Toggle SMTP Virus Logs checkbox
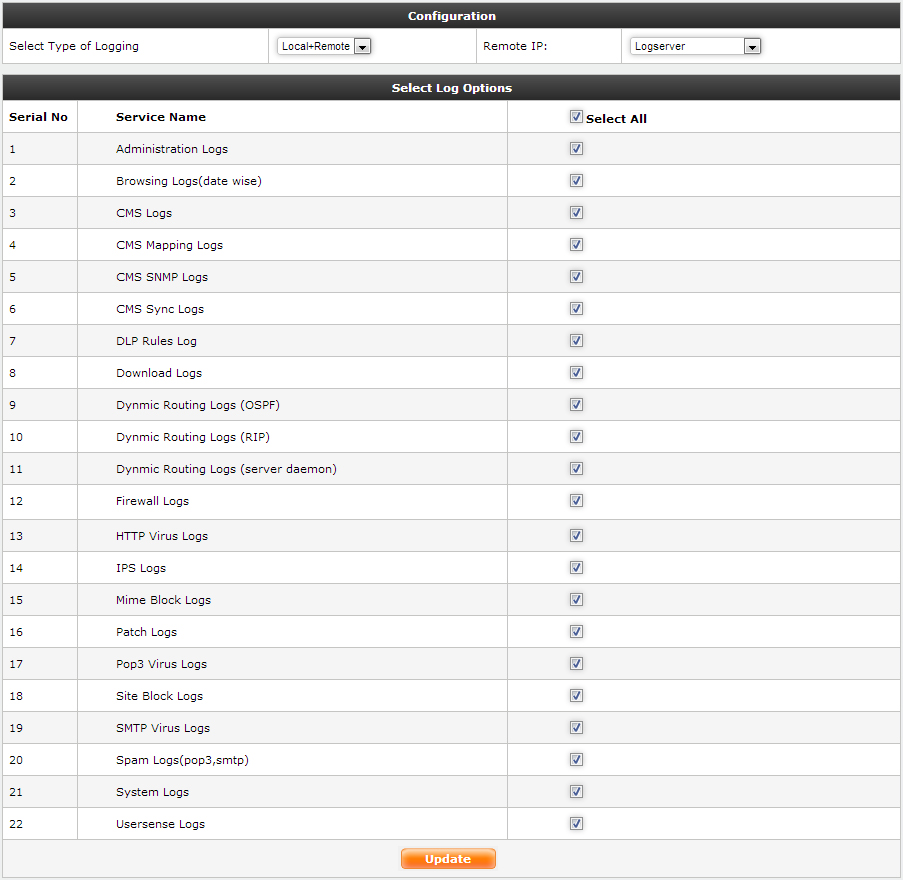Viewport: 903px width, 880px height. coord(576,728)
